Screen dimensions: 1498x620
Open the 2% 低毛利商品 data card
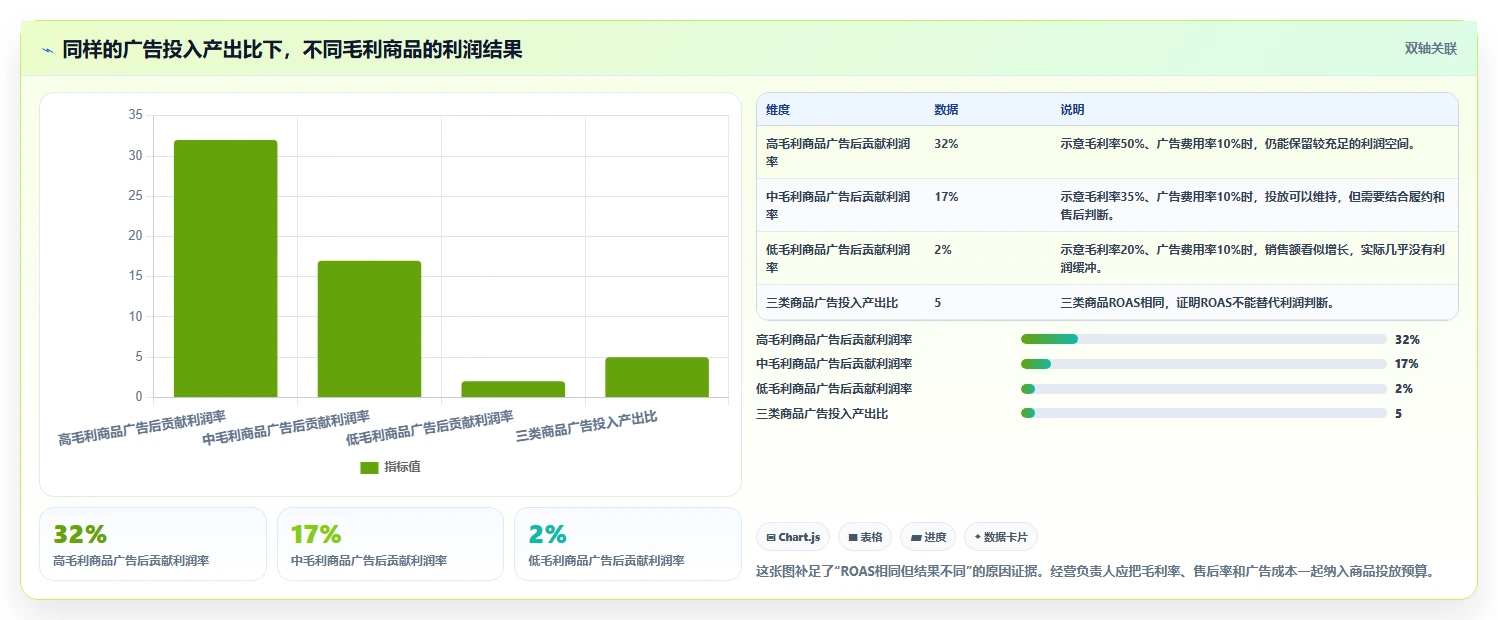tap(628, 544)
